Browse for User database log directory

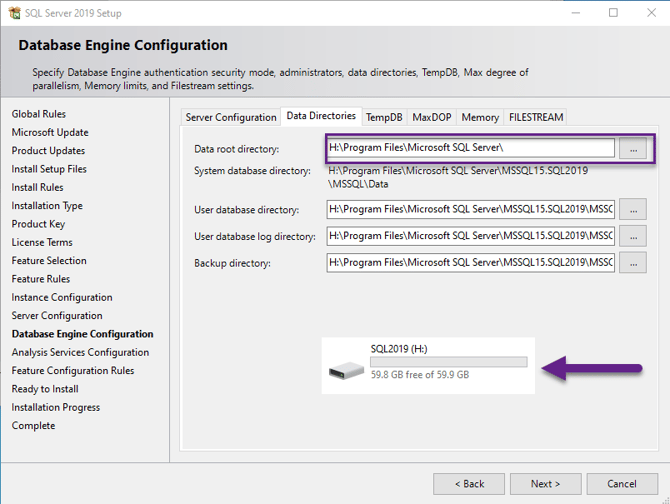[x=632, y=236]
